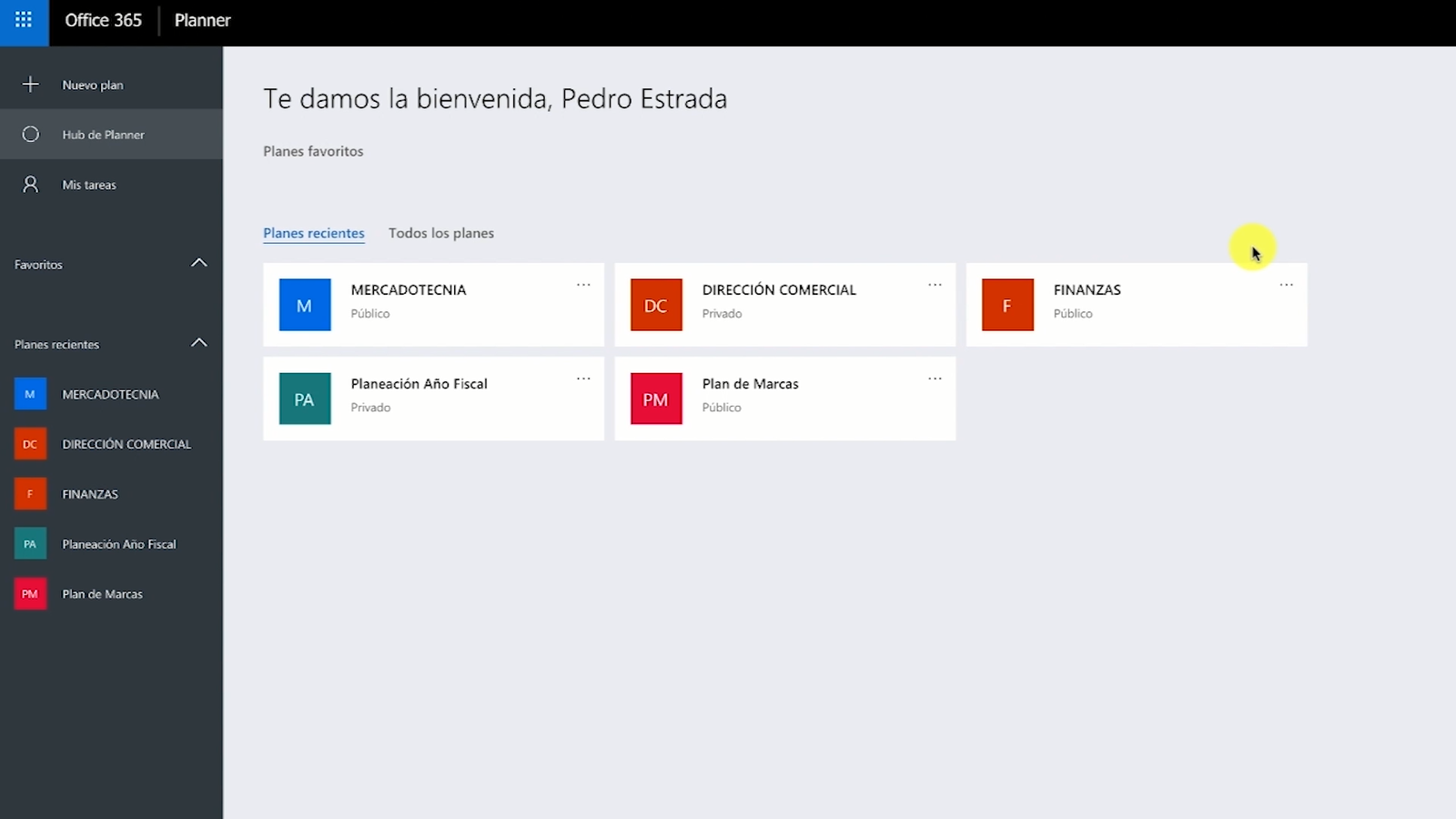Image resolution: width=1456 pixels, height=819 pixels.
Task: Click sidebar F tile for Finanzas
Action: point(30,494)
